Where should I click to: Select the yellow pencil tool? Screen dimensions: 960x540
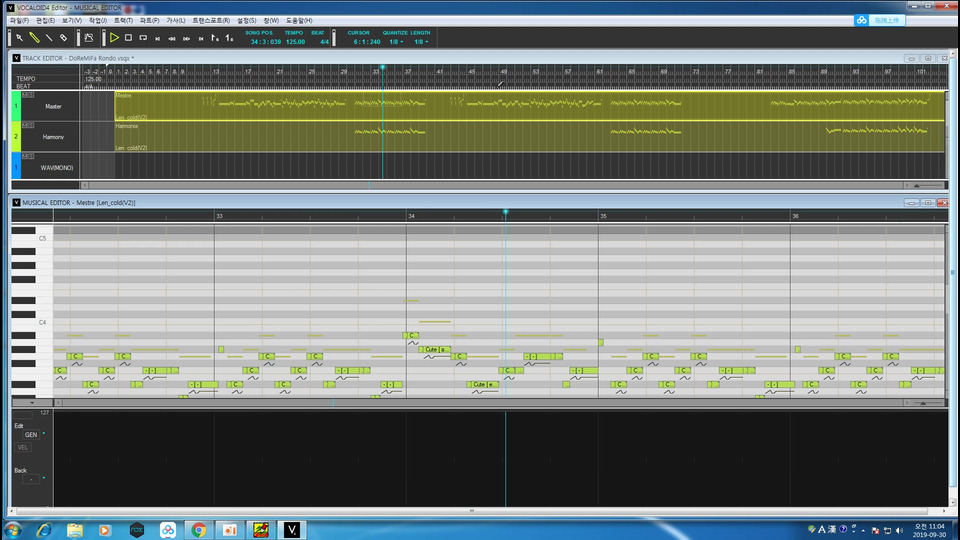34,38
